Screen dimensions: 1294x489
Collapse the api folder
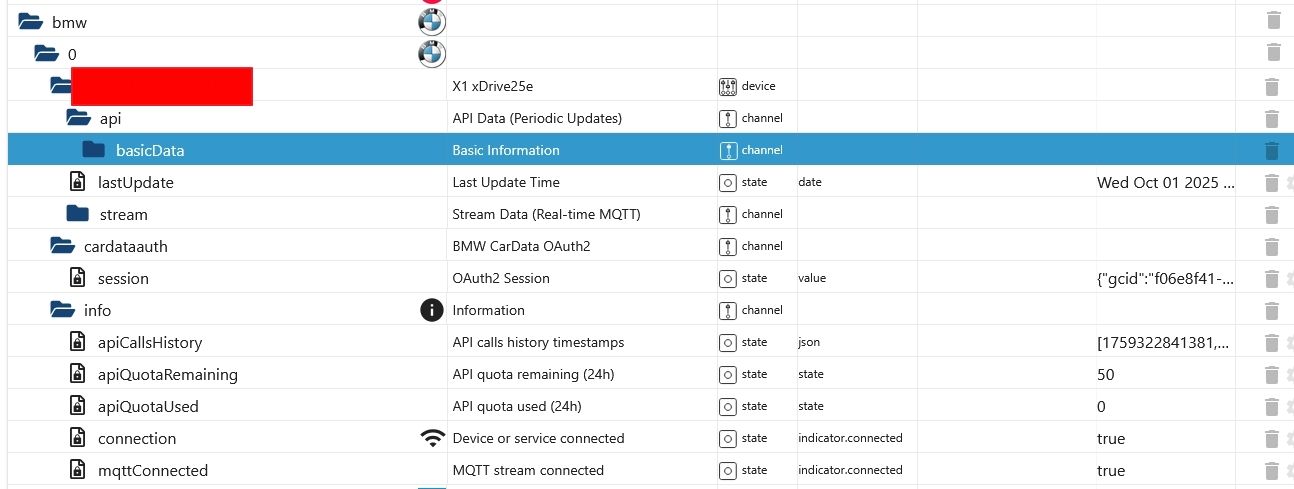(x=78, y=118)
